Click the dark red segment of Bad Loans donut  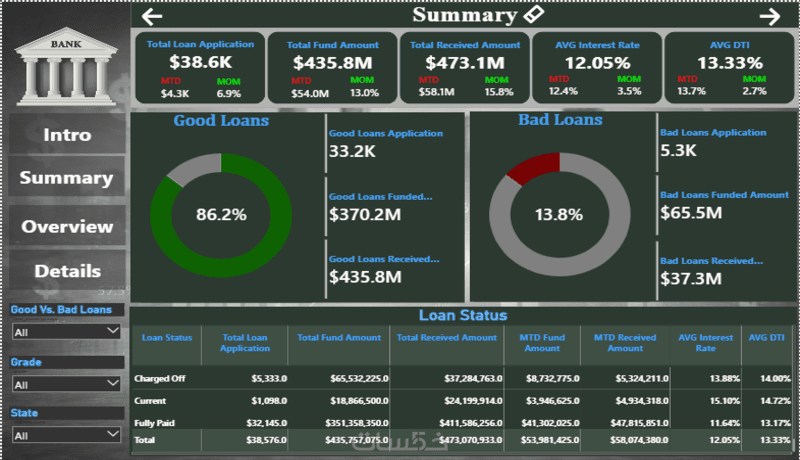tap(536, 166)
